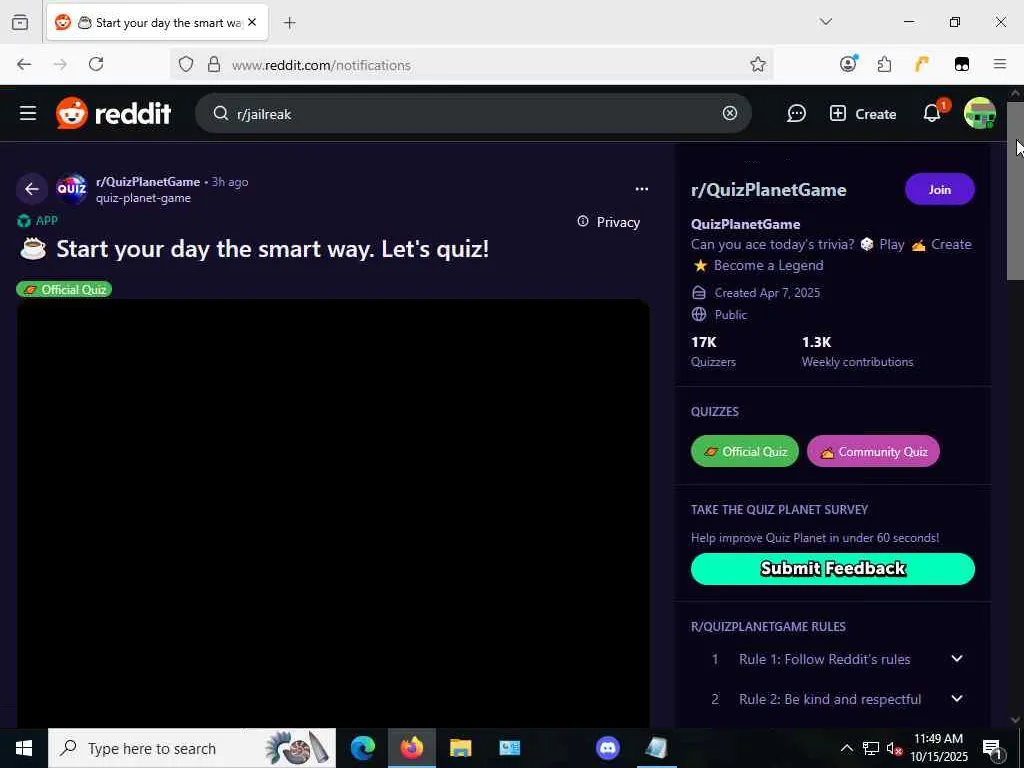Open the user avatar profile menu
The image size is (1024, 768).
pos(980,114)
